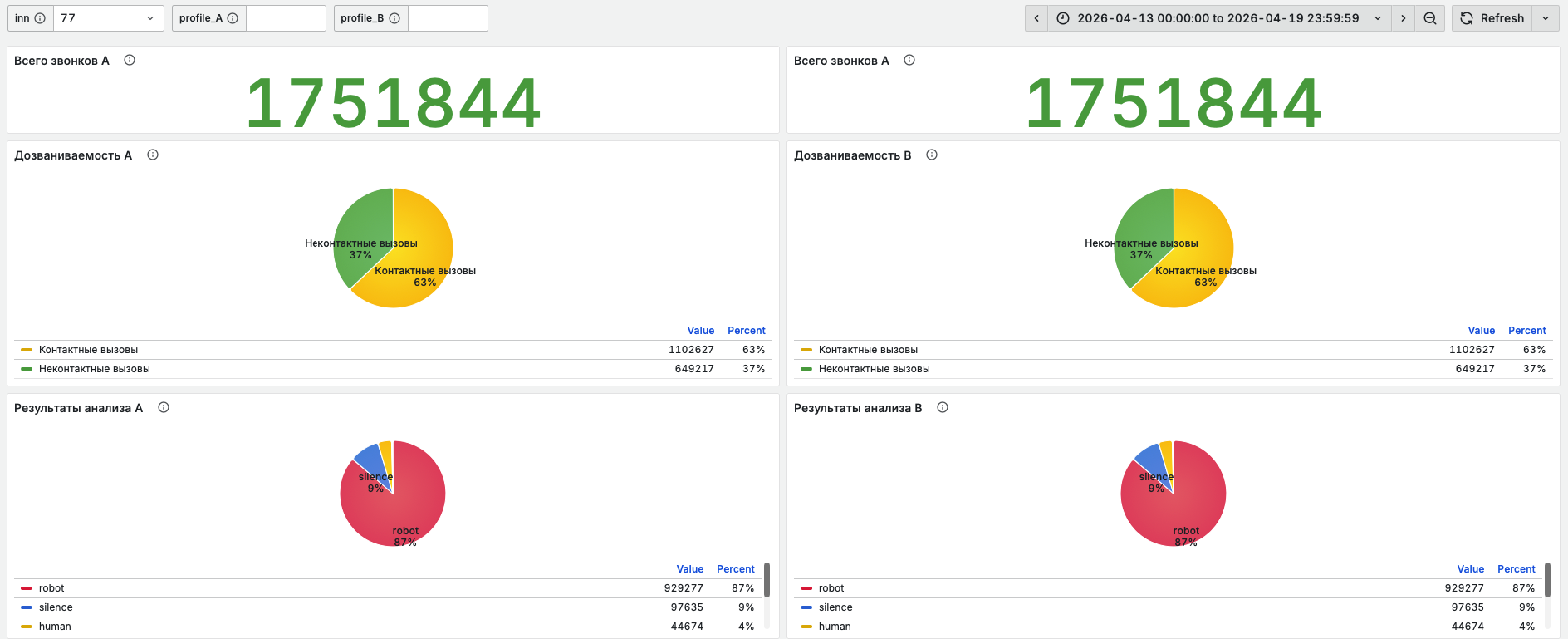Image resolution: width=1568 pixels, height=639 pixels.
Task: Click info icon beside profile_B label
Action: (394, 18)
